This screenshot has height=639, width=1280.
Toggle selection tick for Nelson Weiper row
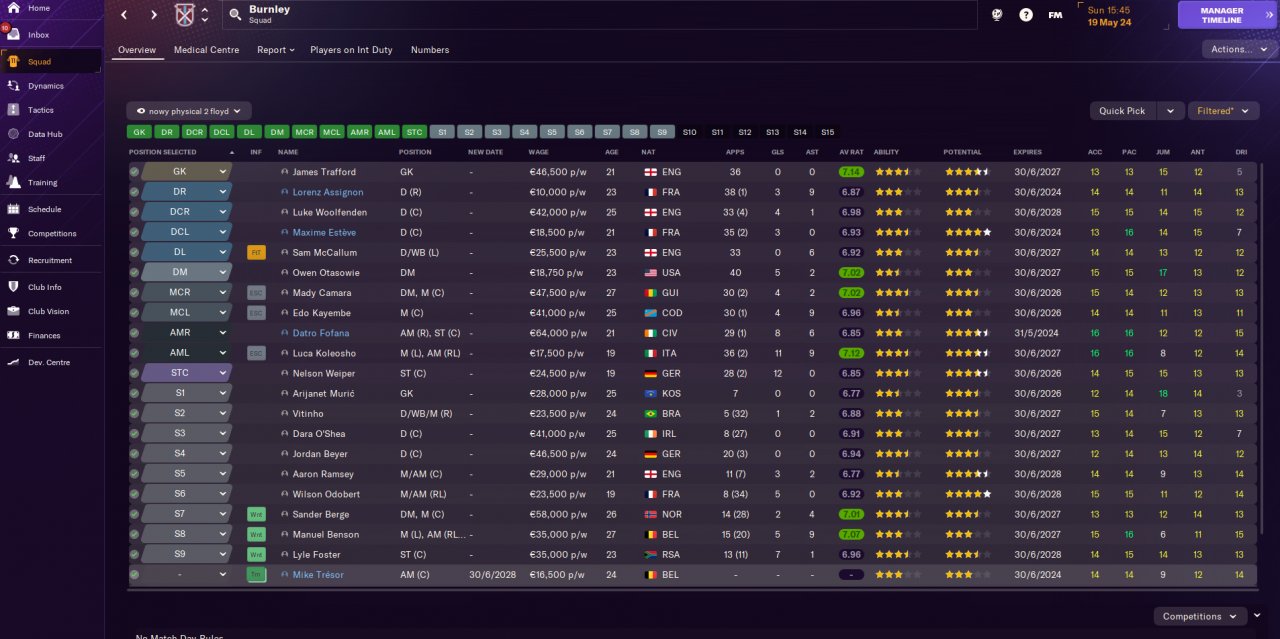[134, 373]
